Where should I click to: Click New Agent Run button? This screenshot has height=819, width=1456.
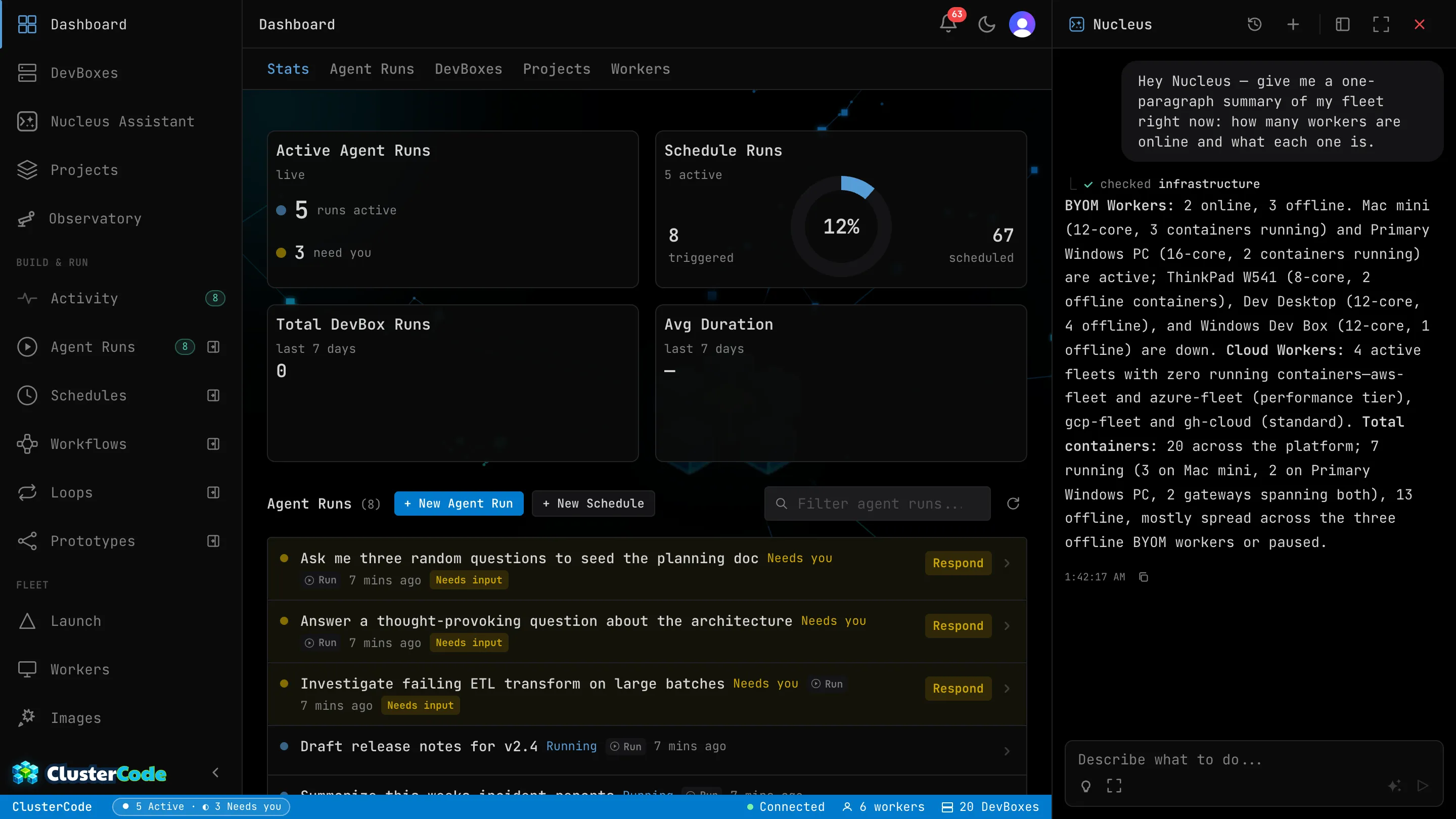click(x=459, y=504)
